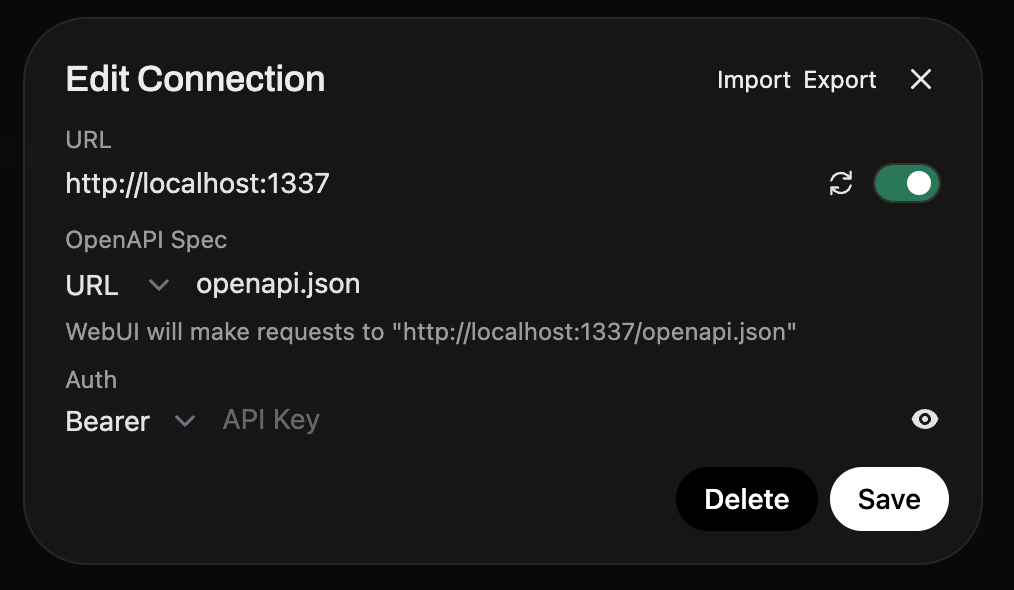The height and width of the screenshot is (590, 1014).
Task: Click the Auth section label
Action: click(91, 380)
